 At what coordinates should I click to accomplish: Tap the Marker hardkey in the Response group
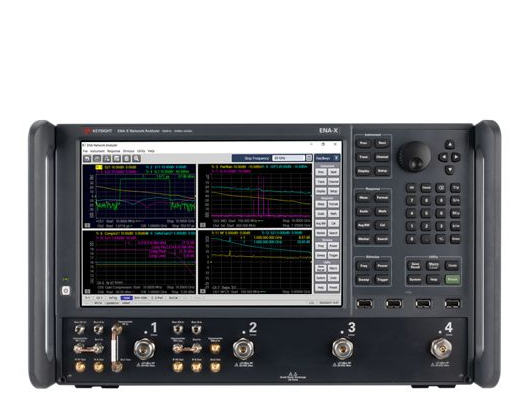point(363,239)
